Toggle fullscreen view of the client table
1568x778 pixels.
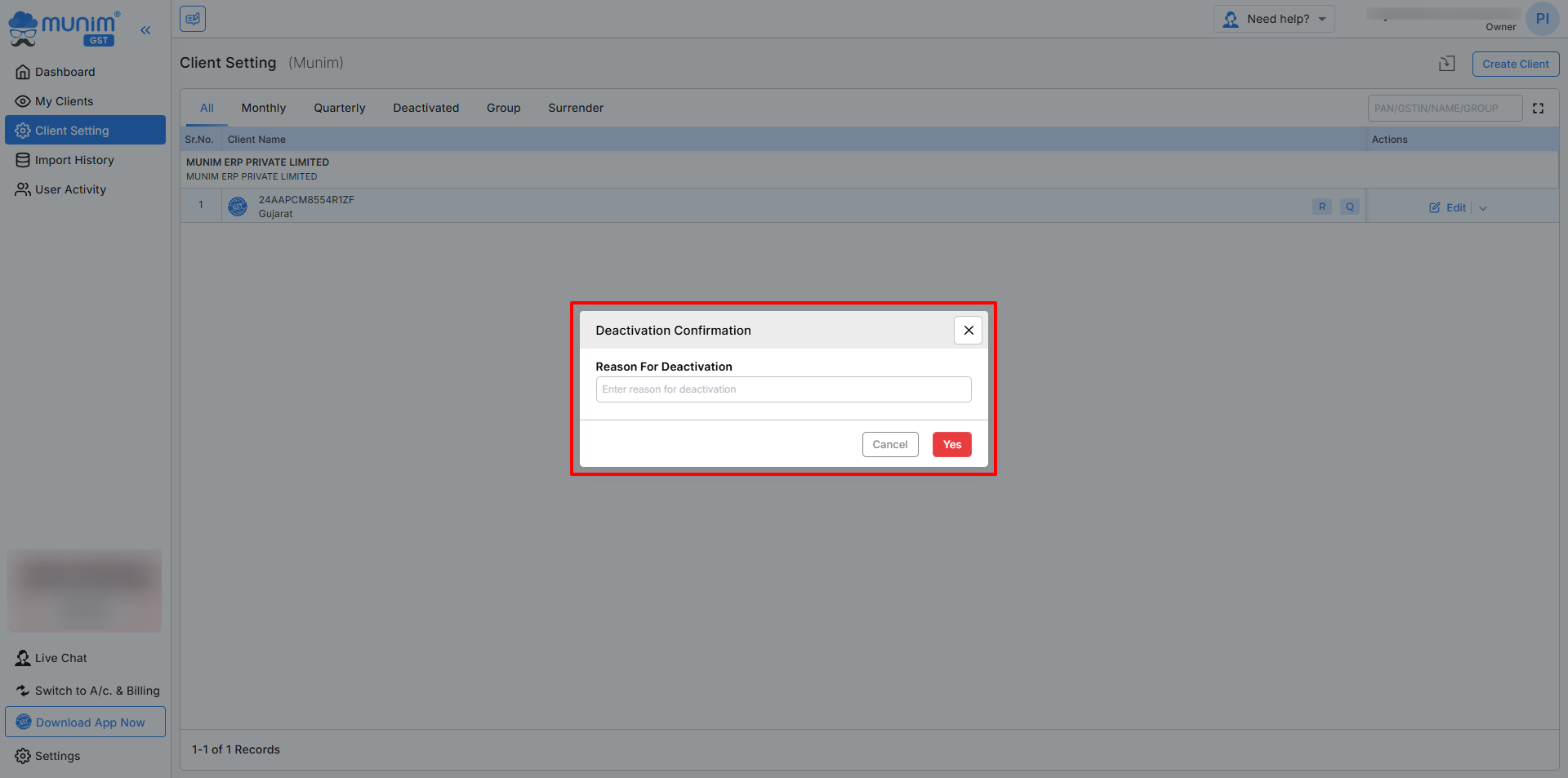click(1538, 109)
